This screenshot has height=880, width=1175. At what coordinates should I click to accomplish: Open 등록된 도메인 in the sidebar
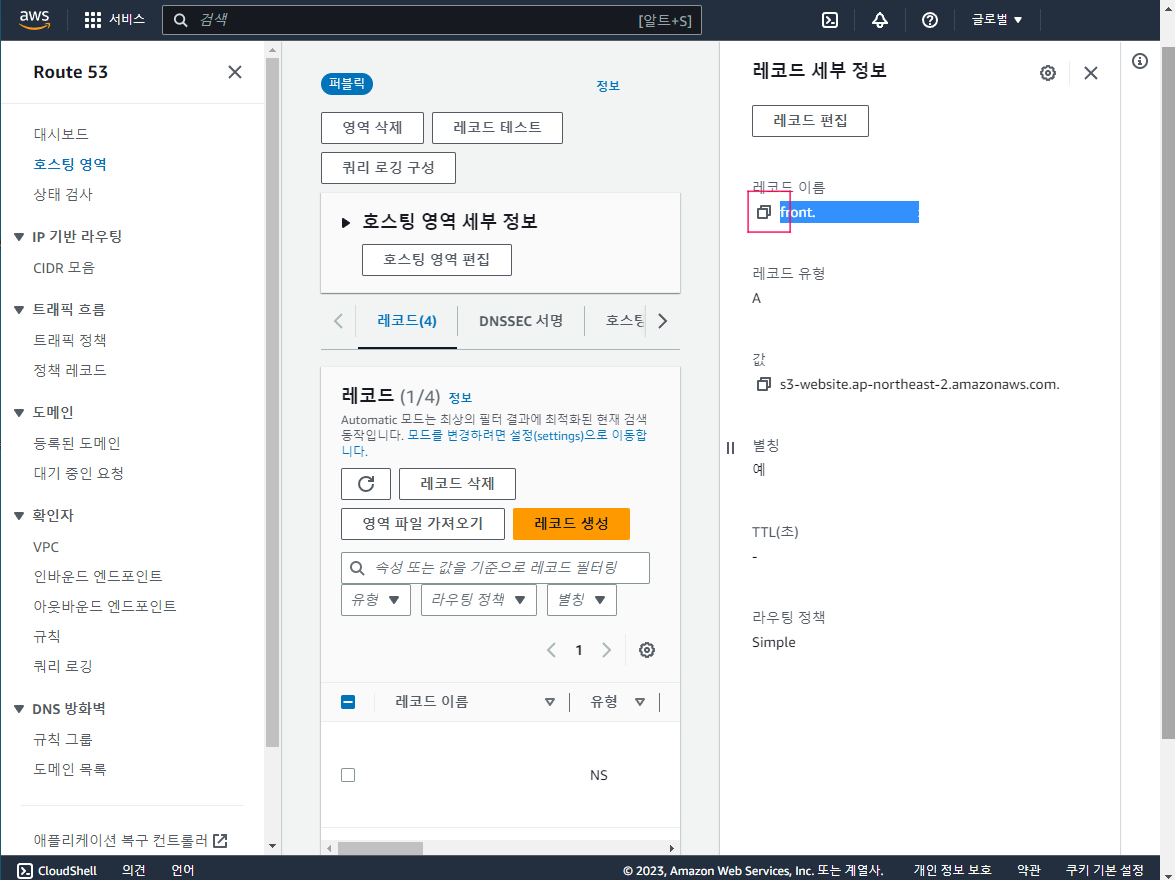[76, 443]
